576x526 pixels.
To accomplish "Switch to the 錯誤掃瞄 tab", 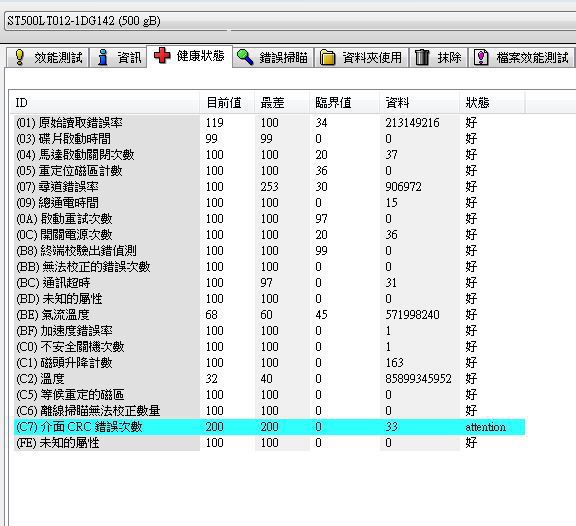I will coord(273,58).
